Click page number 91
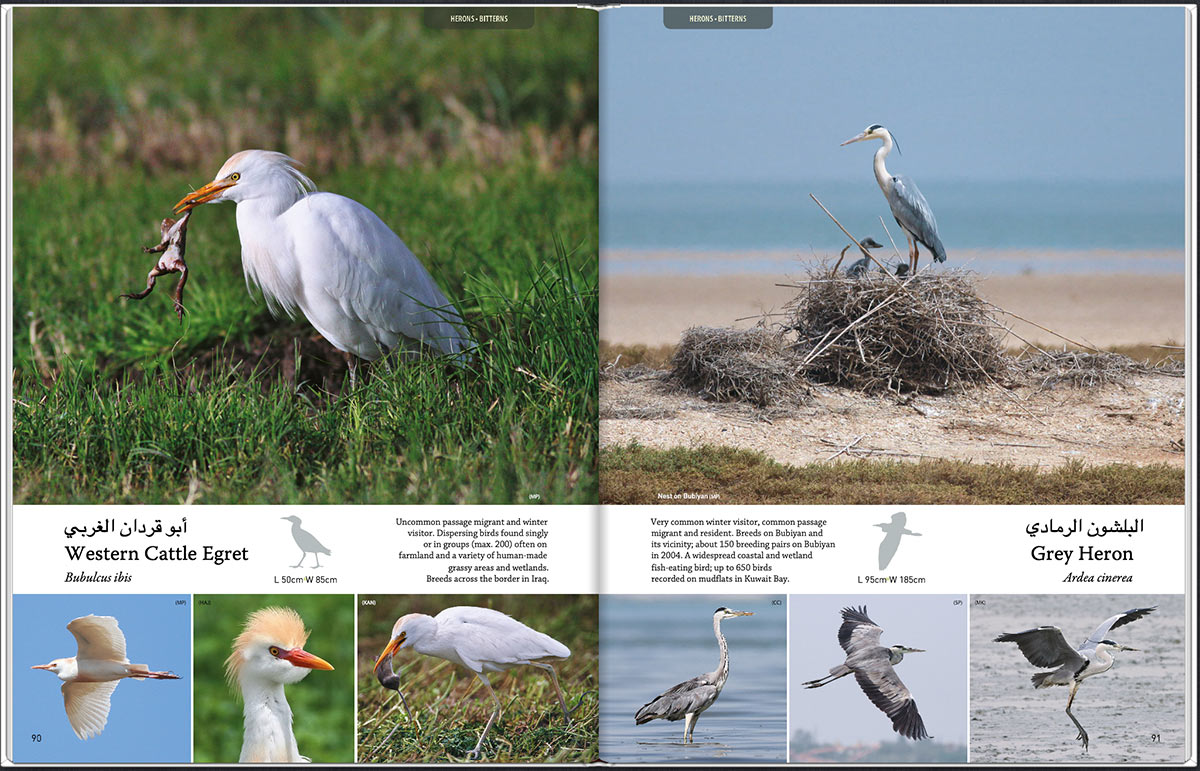The height and width of the screenshot is (771, 1200). [1155, 739]
